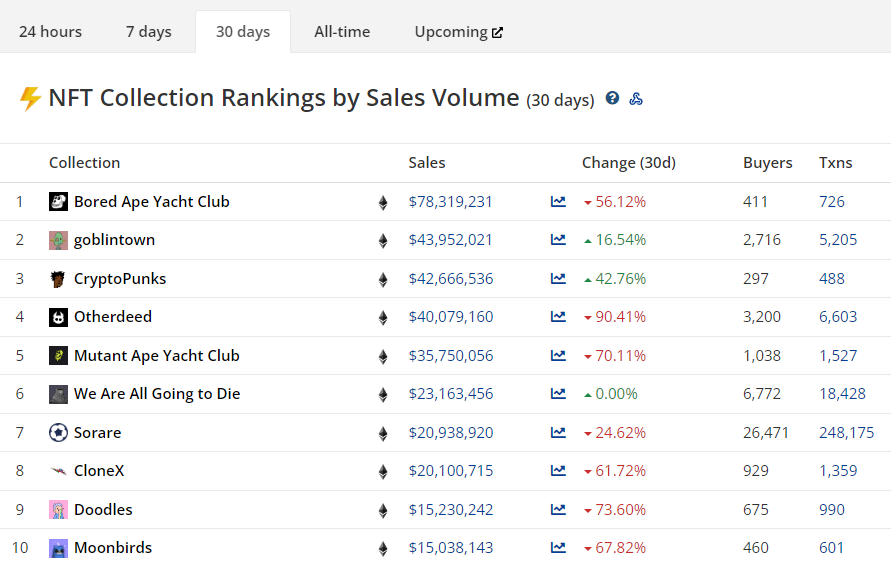This screenshot has height=567, width=891.
Task: Sort by the Buyers column header
Action: pos(767,163)
